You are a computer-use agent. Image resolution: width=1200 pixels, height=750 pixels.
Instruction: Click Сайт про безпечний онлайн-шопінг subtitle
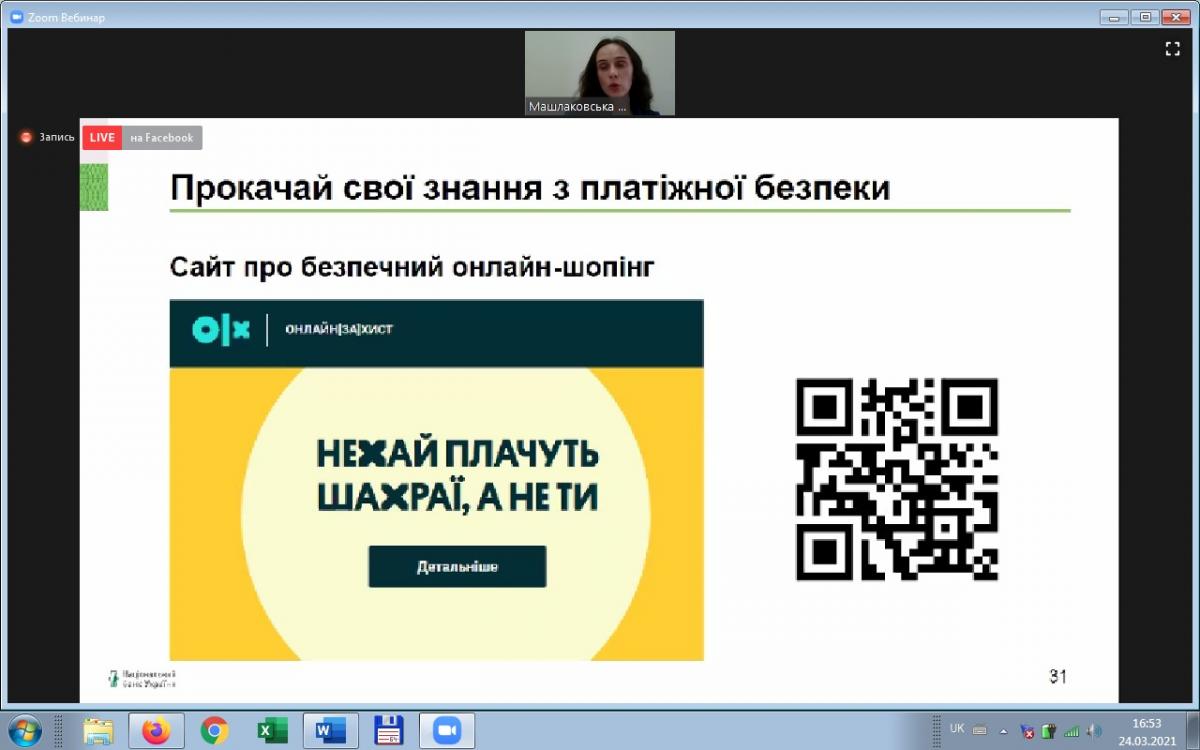pos(412,267)
